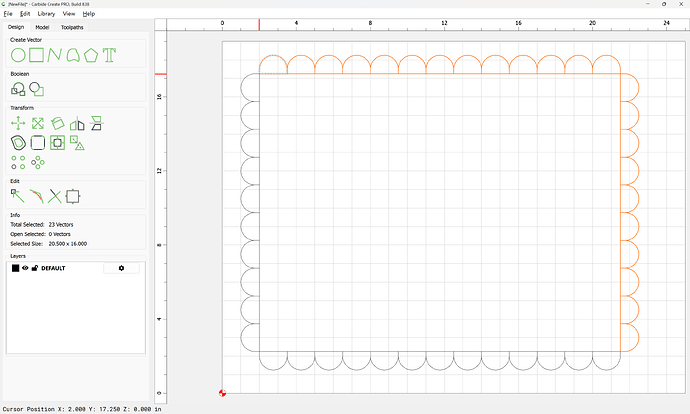This screenshot has width=690, height=414.
Task: Open the Library menu
Action: click(x=46, y=14)
